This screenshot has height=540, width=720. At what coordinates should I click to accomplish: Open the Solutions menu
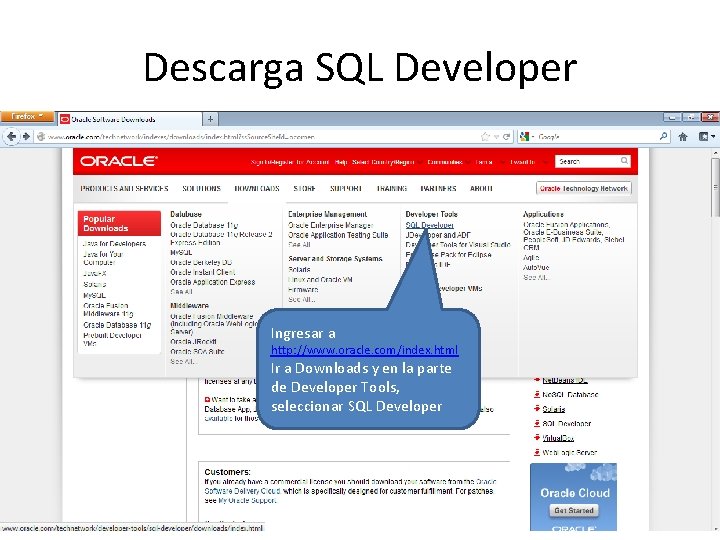[x=202, y=188]
